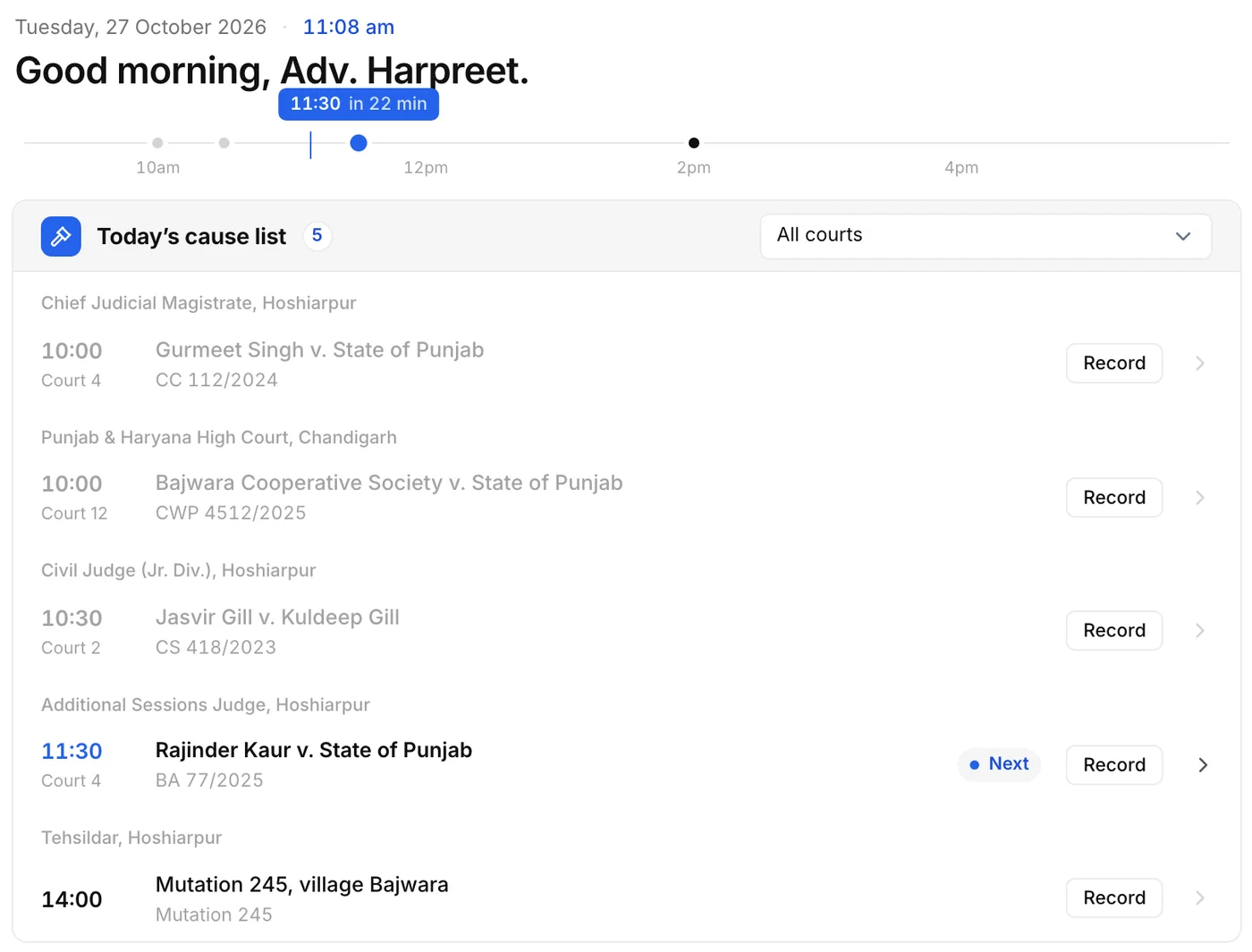Click the Civil Judge (Jr. Div.), Hoshiarpur heading
This screenshot has height=952, width=1252.
(x=179, y=570)
